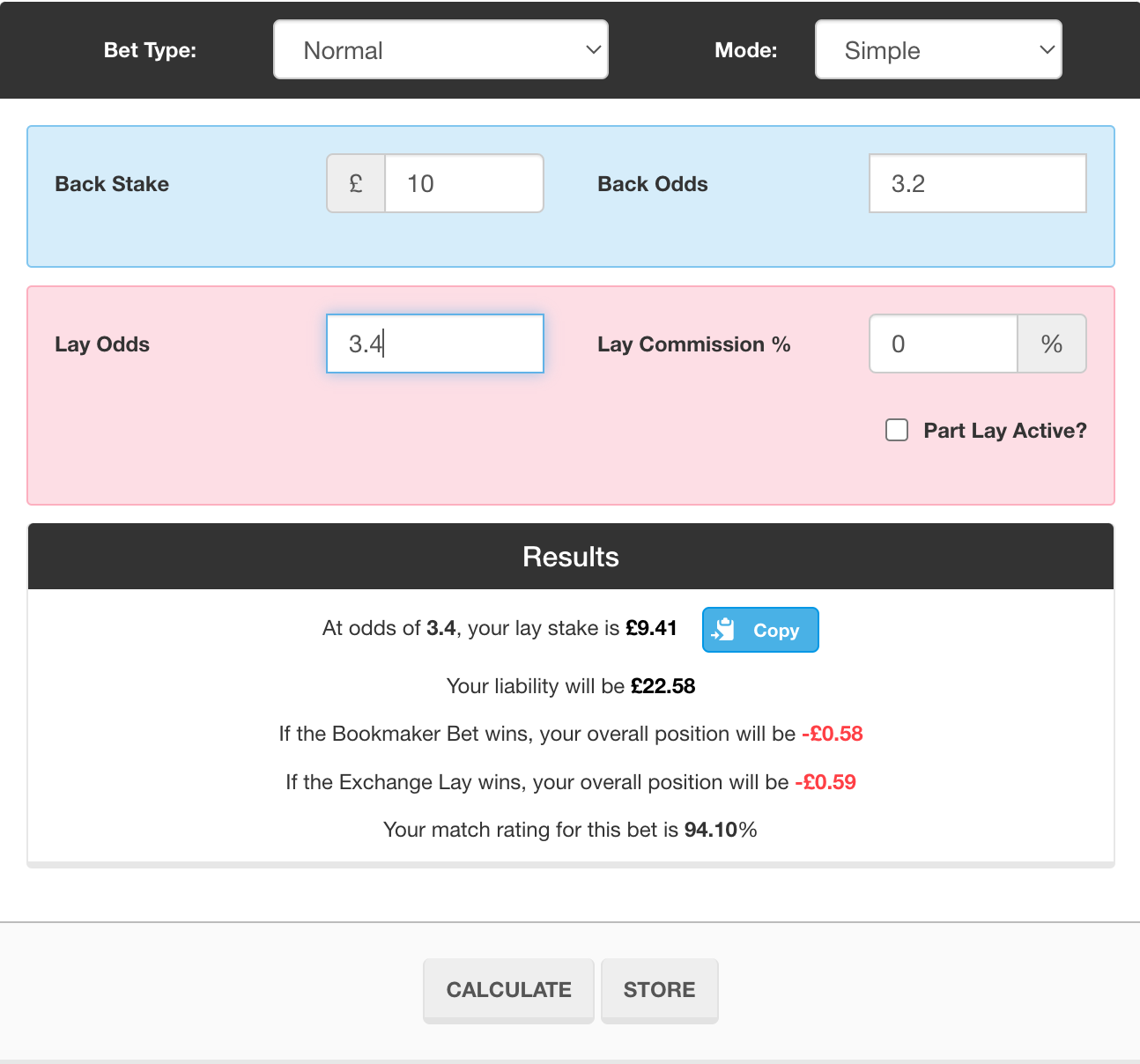Viewport: 1140px width, 1064px height.
Task: Click the Bet Type: label
Action: pos(150,50)
